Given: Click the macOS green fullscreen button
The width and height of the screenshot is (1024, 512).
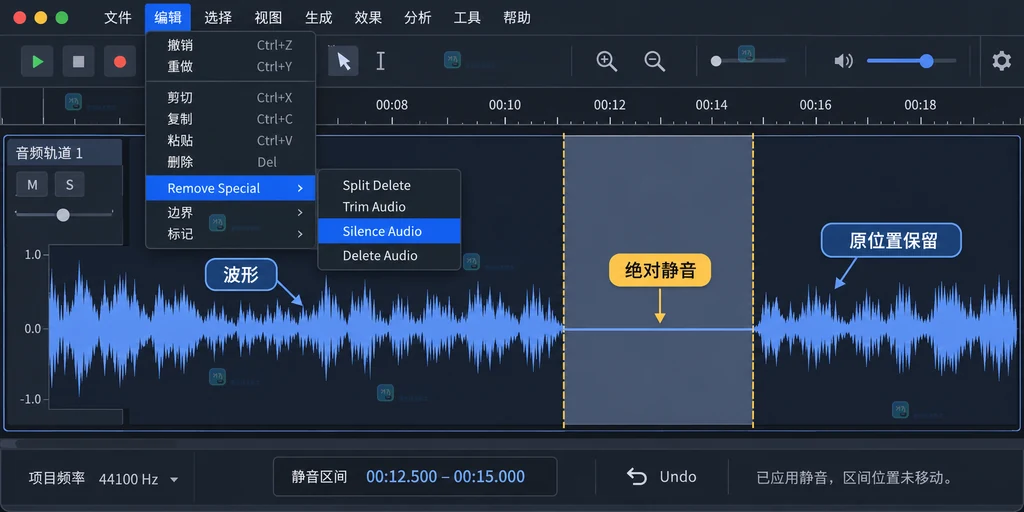Looking at the screenshot, I should click(61, 18).
